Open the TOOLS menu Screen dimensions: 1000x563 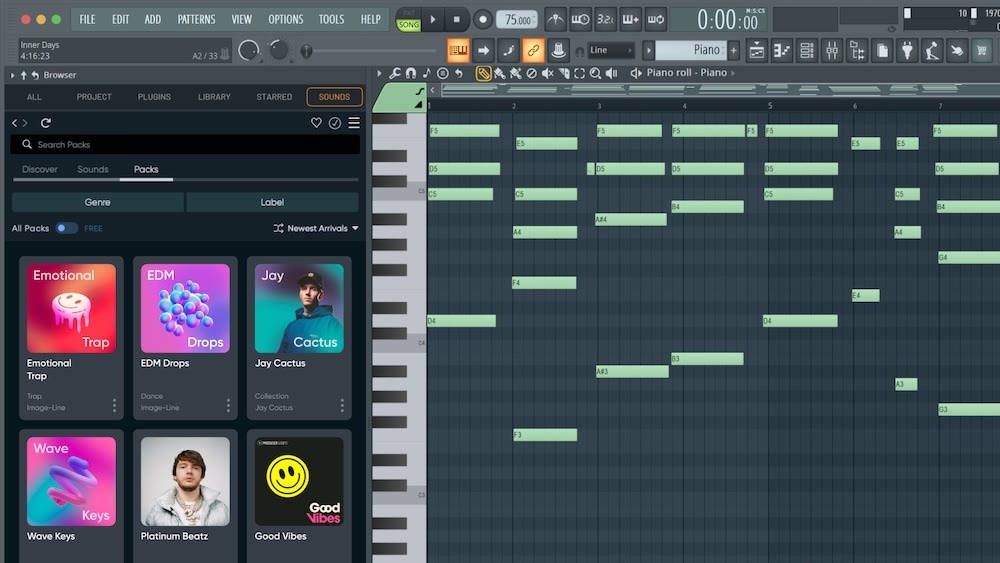pos(332,20)
